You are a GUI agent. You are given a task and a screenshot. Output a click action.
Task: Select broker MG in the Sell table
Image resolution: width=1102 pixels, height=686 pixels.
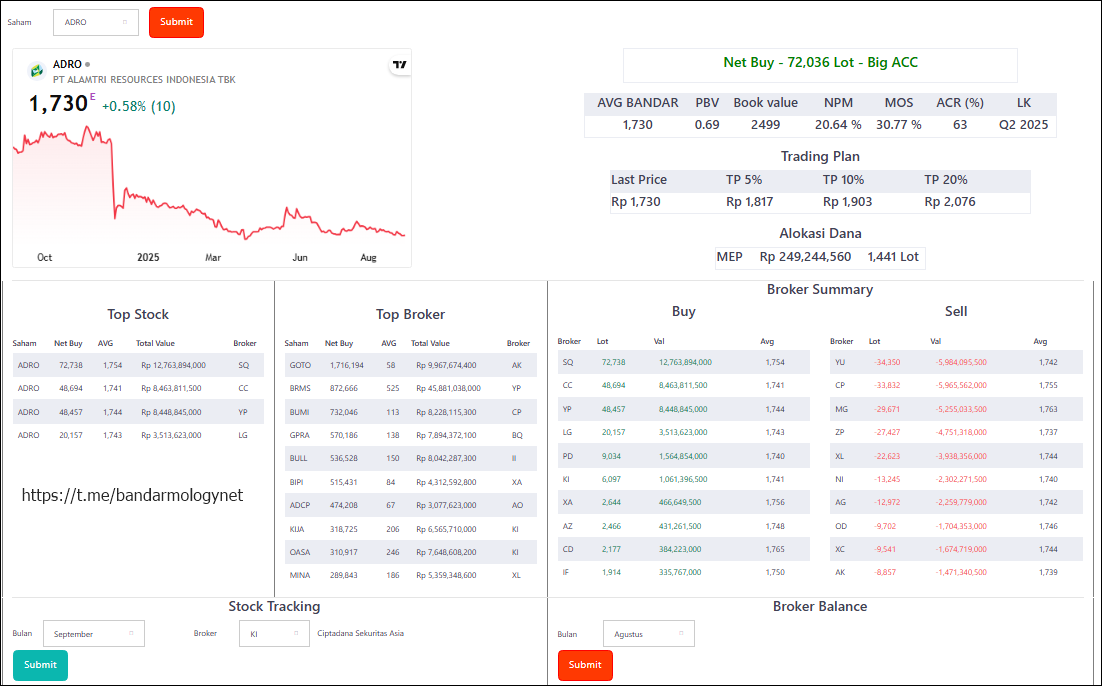841,409
